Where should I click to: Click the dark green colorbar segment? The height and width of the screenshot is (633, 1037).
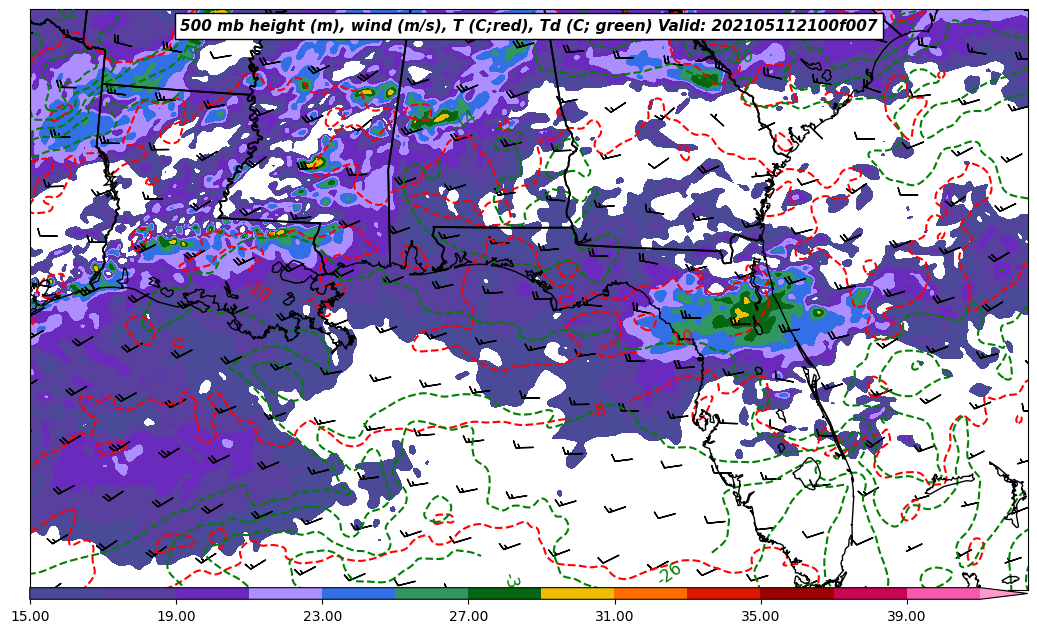click(504, 593)
